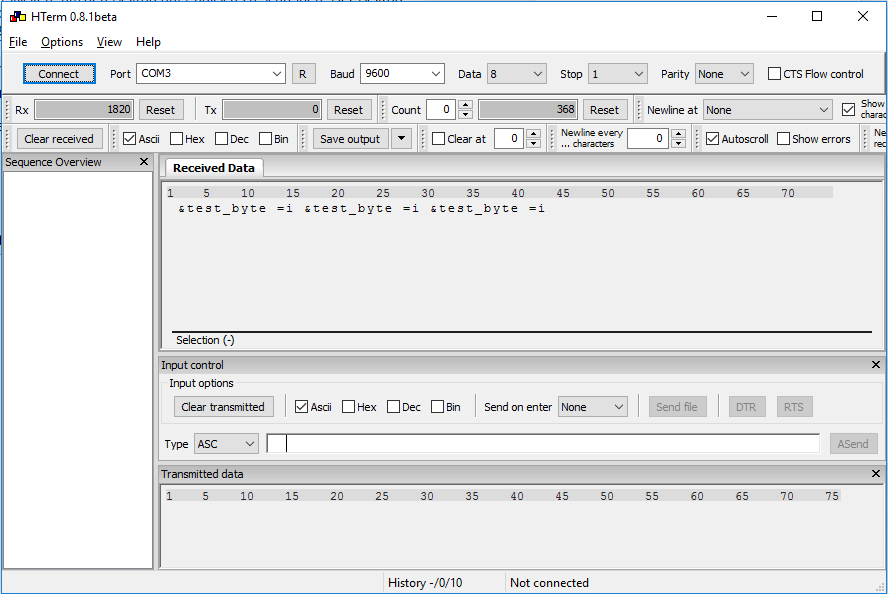Viewport: 888px width, 594px height.
Task: Select the Received Data tab
Action: click(214, 168)
